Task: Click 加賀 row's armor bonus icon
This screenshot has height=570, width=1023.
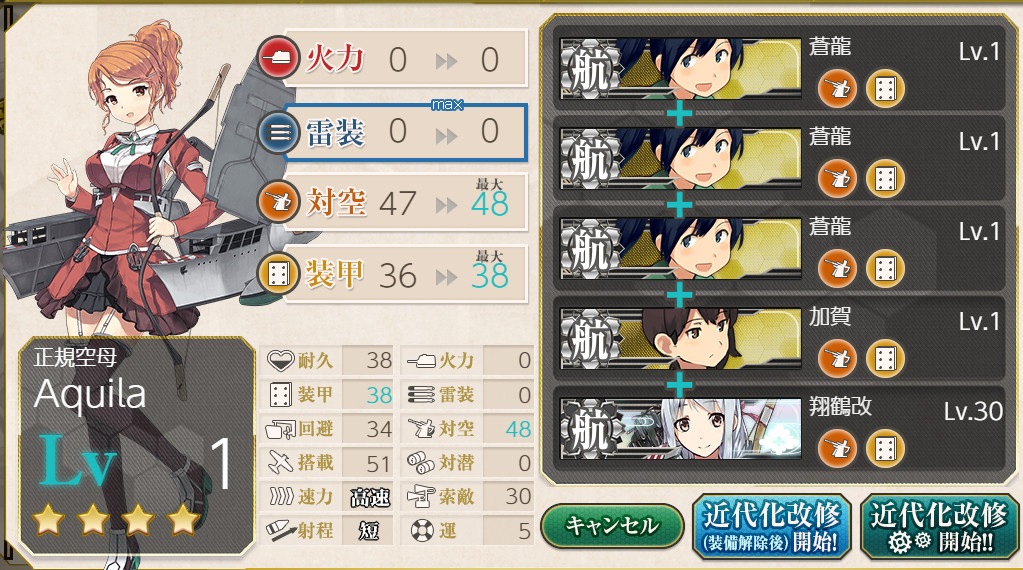Action: 885,358
